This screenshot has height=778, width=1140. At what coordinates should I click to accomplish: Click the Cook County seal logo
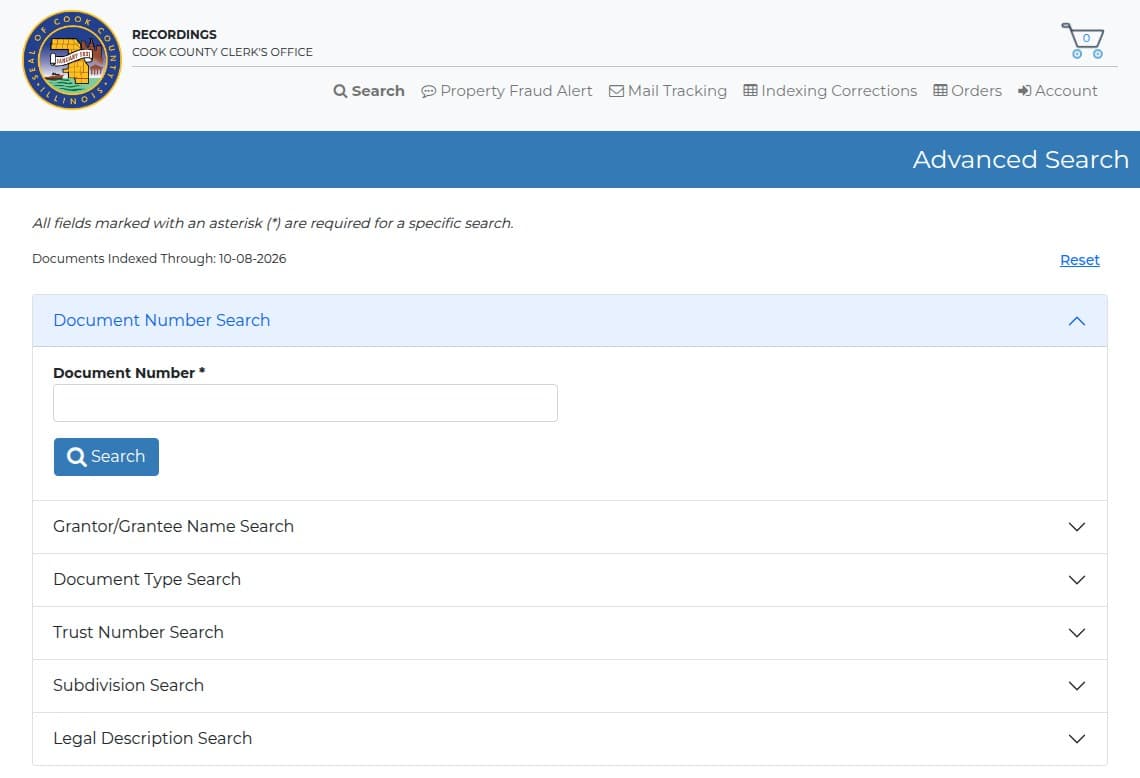(x=72, y=60)
